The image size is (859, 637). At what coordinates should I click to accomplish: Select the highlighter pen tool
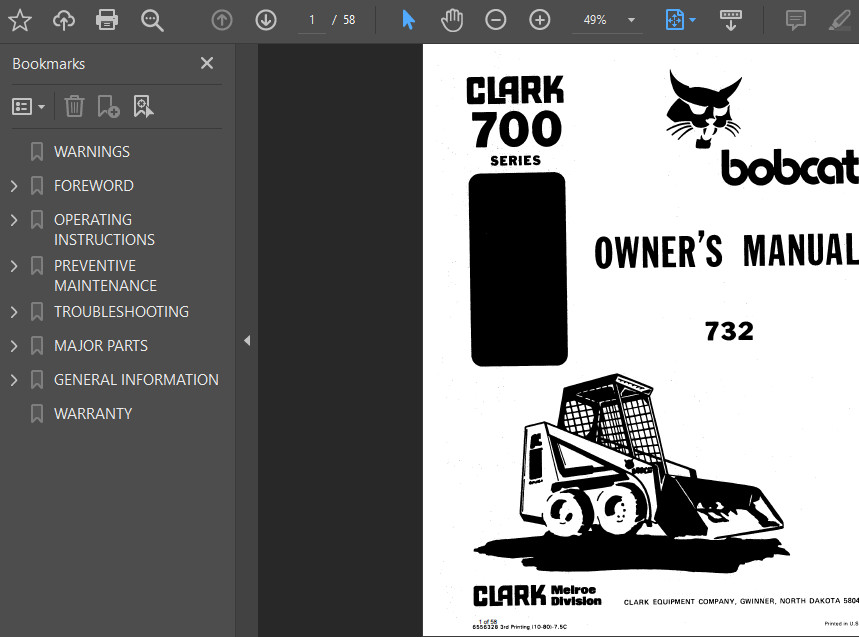[x=840, y=20]
